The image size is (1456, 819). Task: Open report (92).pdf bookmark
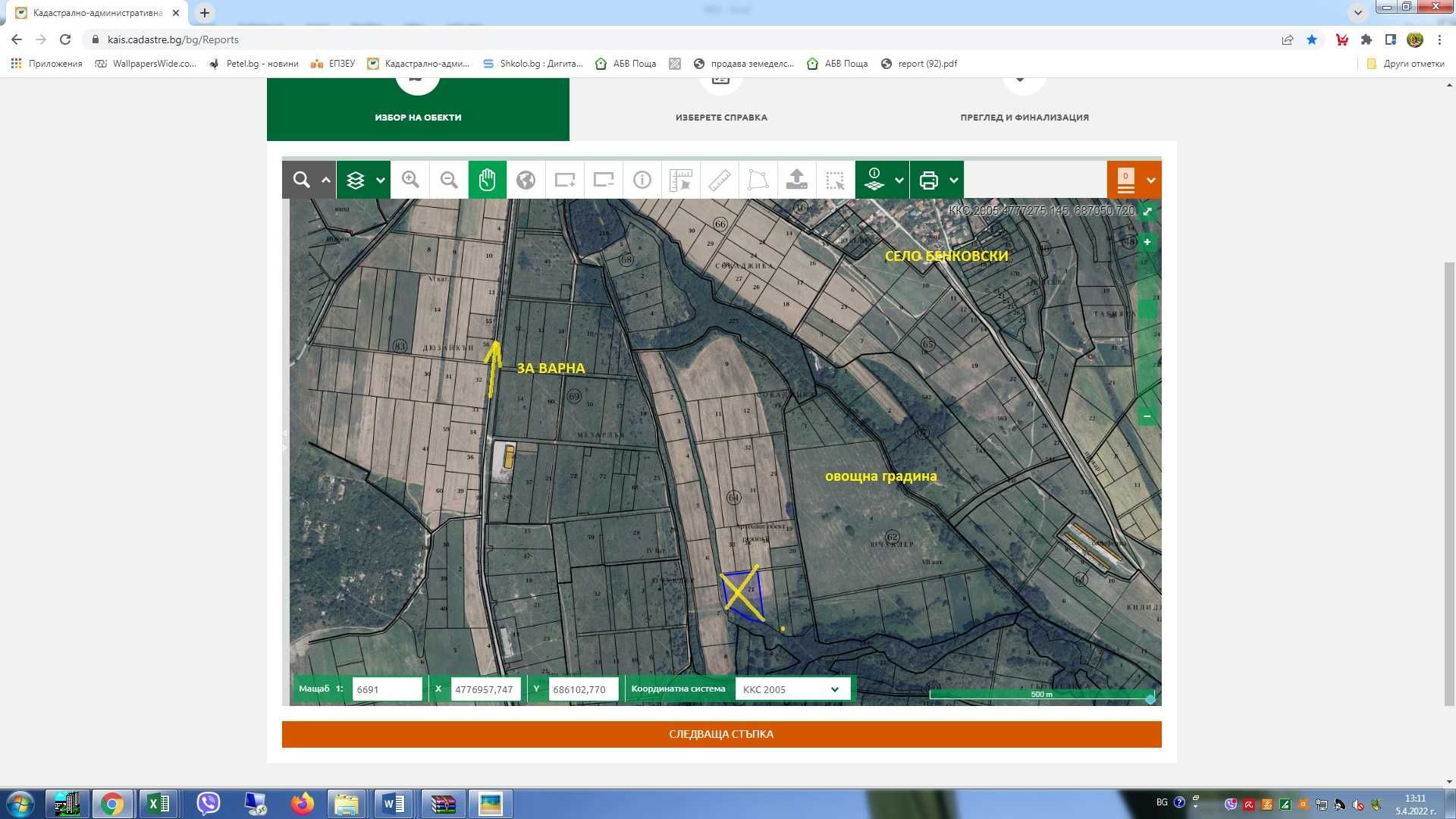point(919,64)
